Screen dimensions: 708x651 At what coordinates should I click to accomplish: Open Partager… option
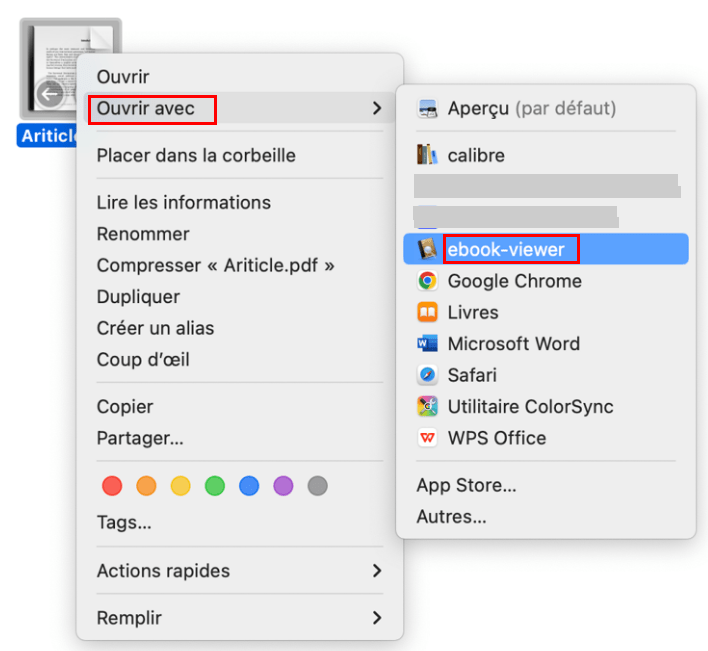pyautogui.click(x=239, y=438)
